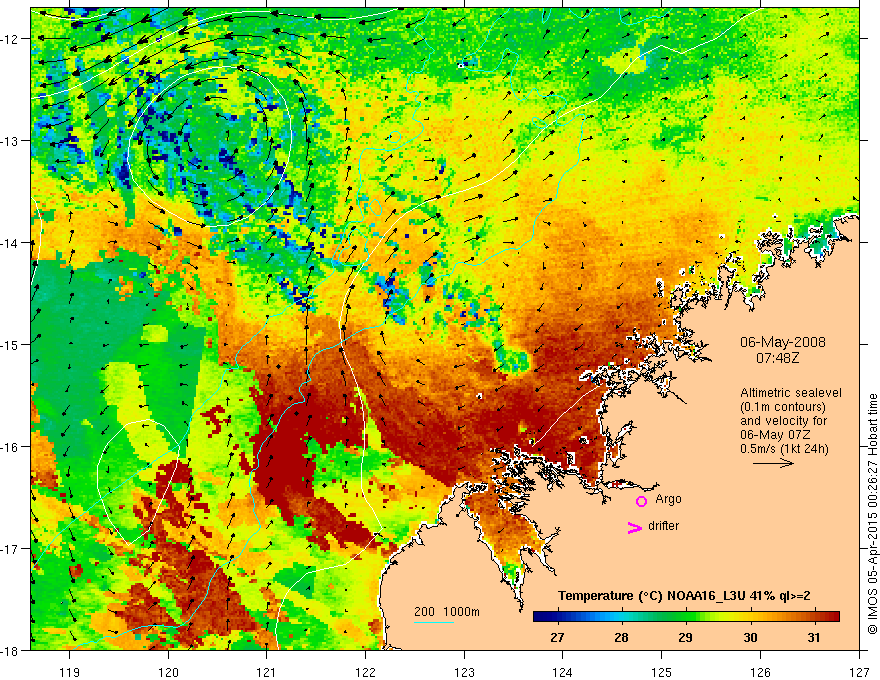Click the '200 1000m' depth label

pyautogui.click(x=447, y=612)
